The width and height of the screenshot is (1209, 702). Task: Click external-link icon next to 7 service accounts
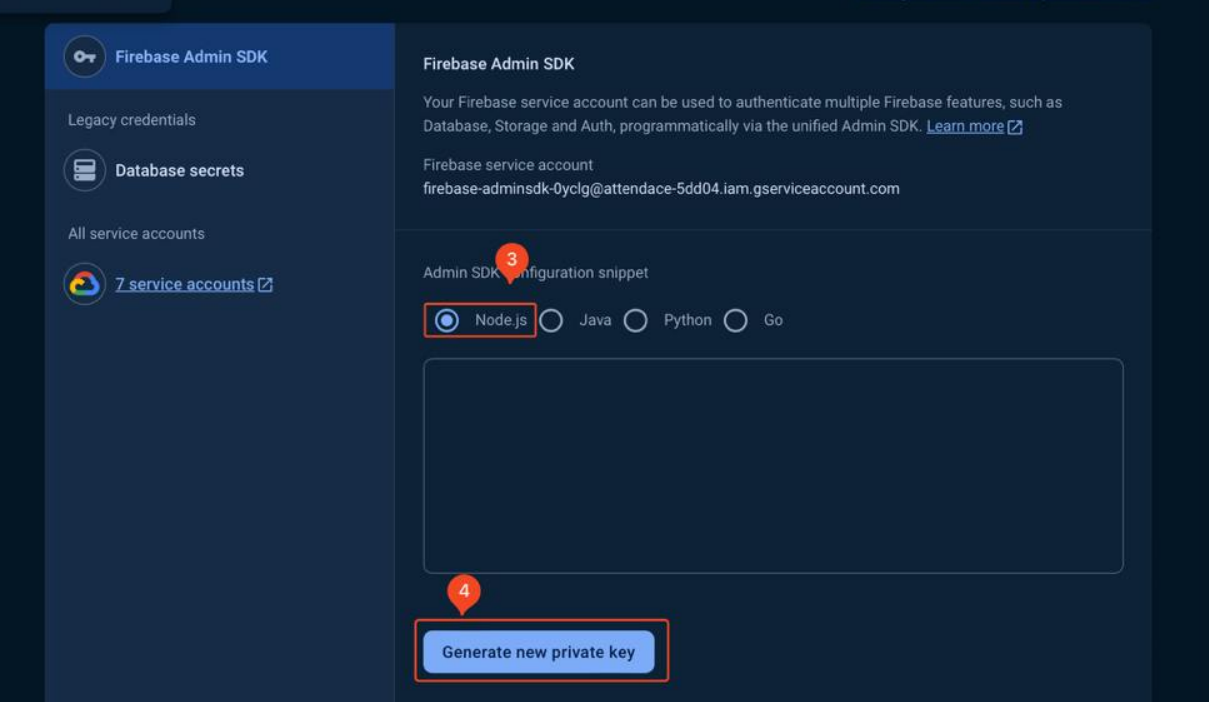click(x=265, y=285)
